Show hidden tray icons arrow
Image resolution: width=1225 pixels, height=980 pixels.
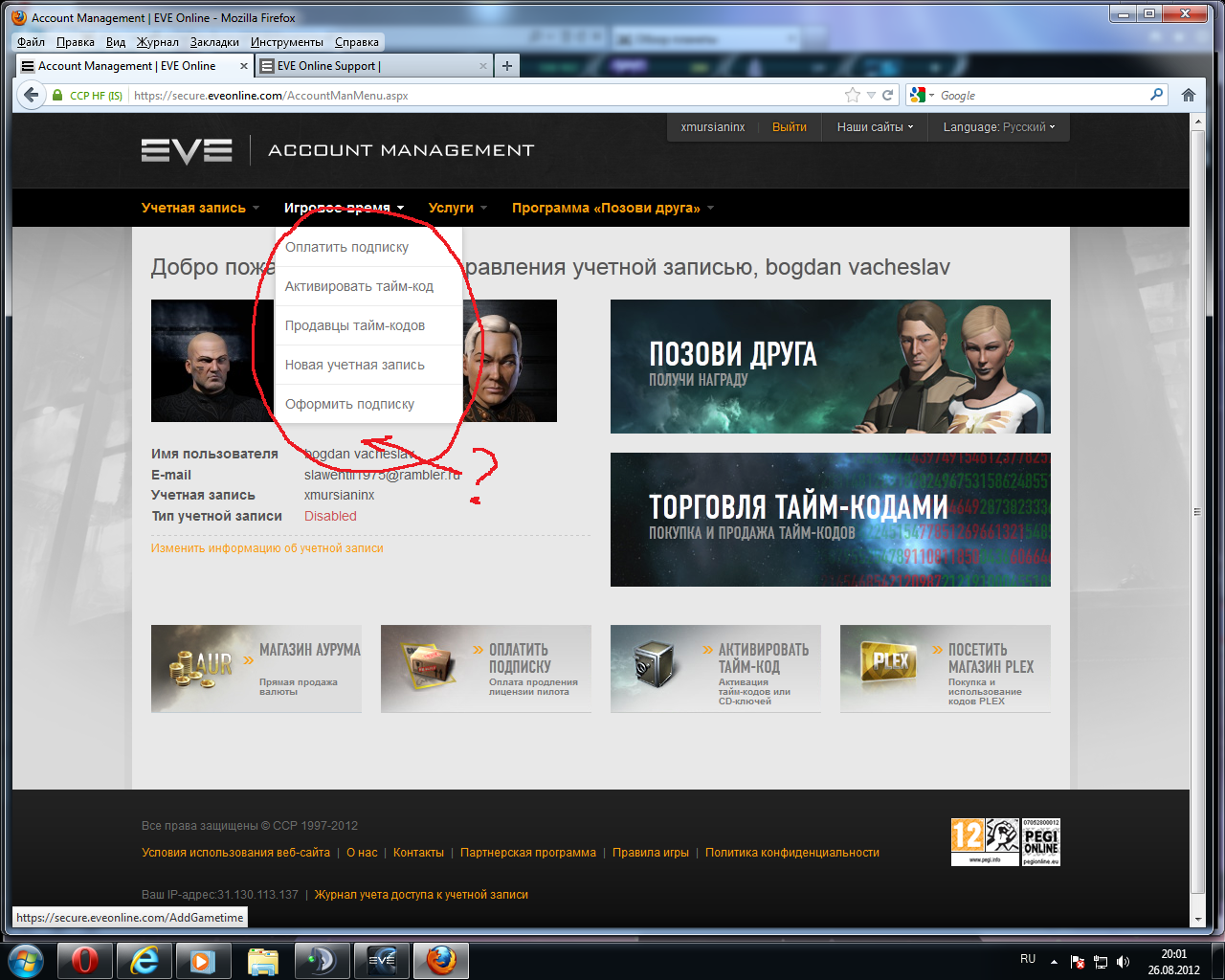tap(1054, 962)
